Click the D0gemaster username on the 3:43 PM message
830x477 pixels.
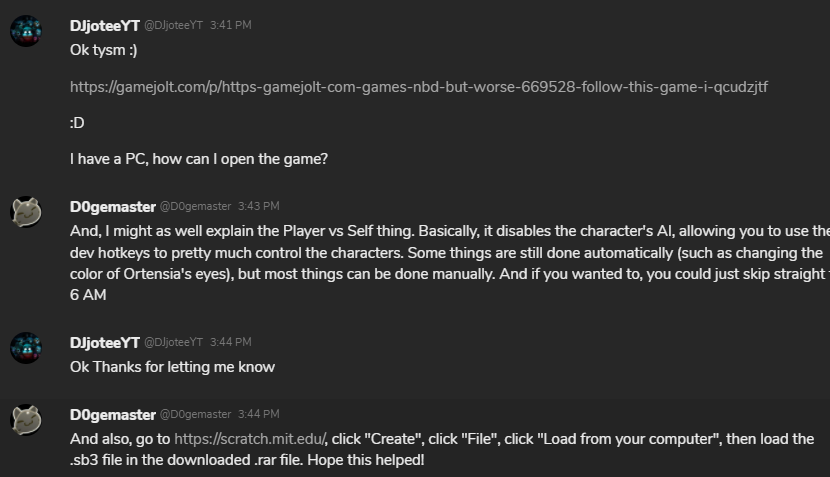pyautogui.click(x=113, y=207)
